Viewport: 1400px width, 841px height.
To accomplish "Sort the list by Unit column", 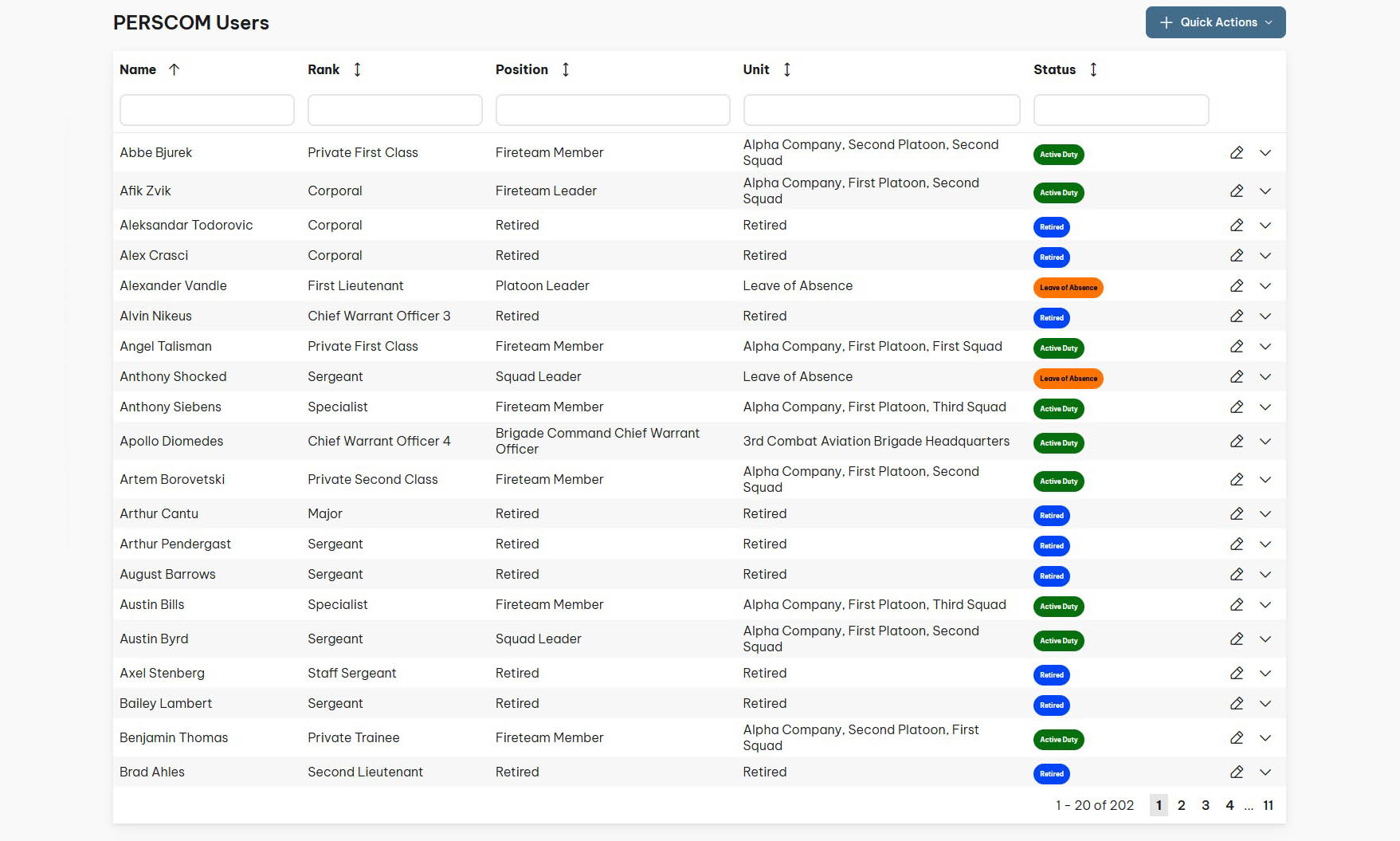I will tap(786, 70).
